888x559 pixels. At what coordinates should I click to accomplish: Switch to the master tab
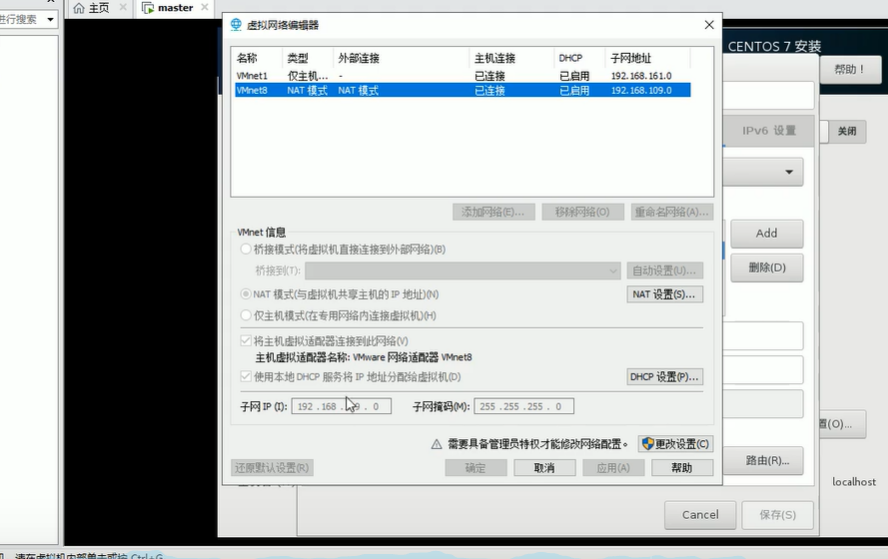(174, 8)
